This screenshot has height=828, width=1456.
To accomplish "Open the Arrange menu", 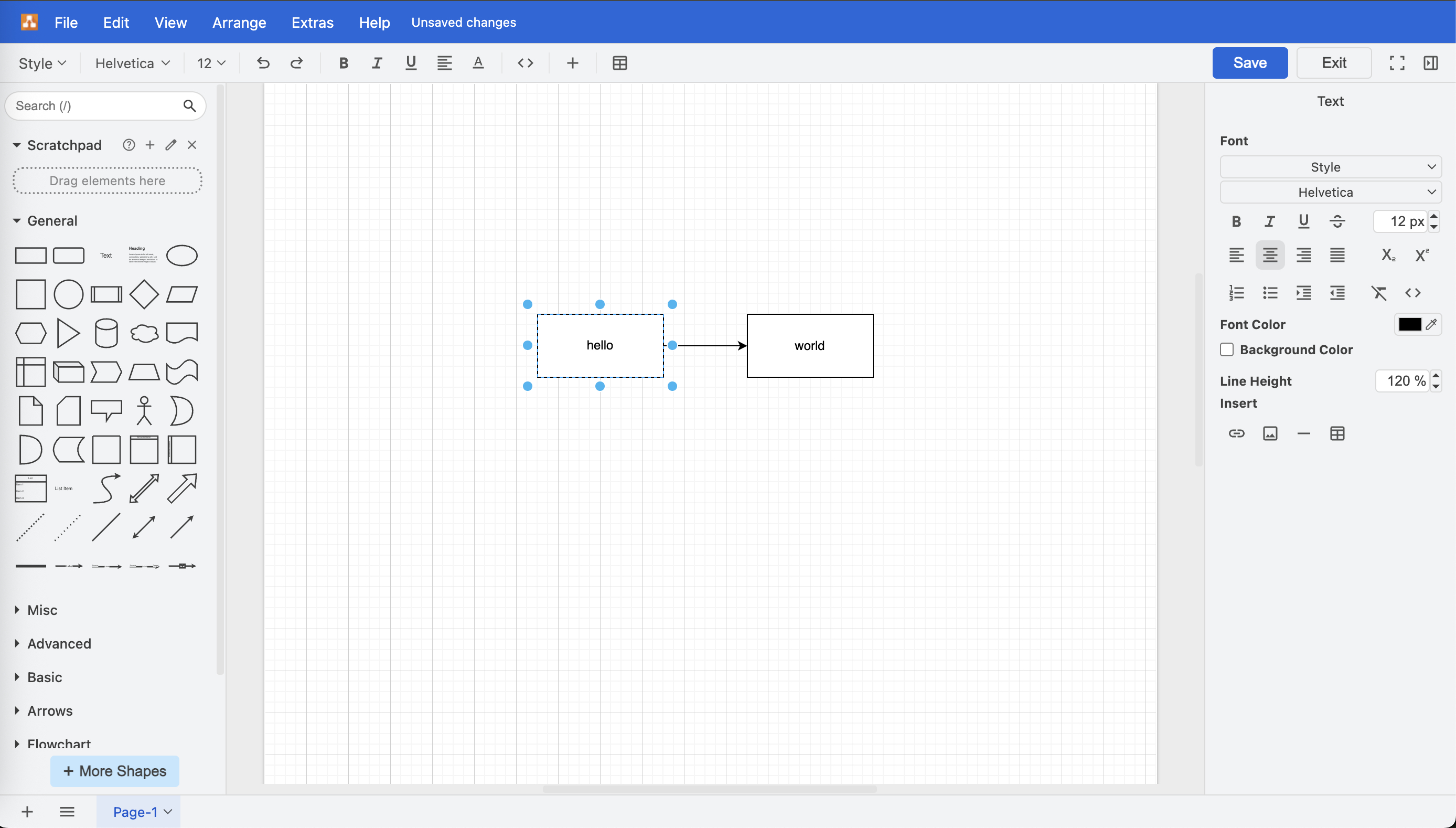I will click(239, 22).
